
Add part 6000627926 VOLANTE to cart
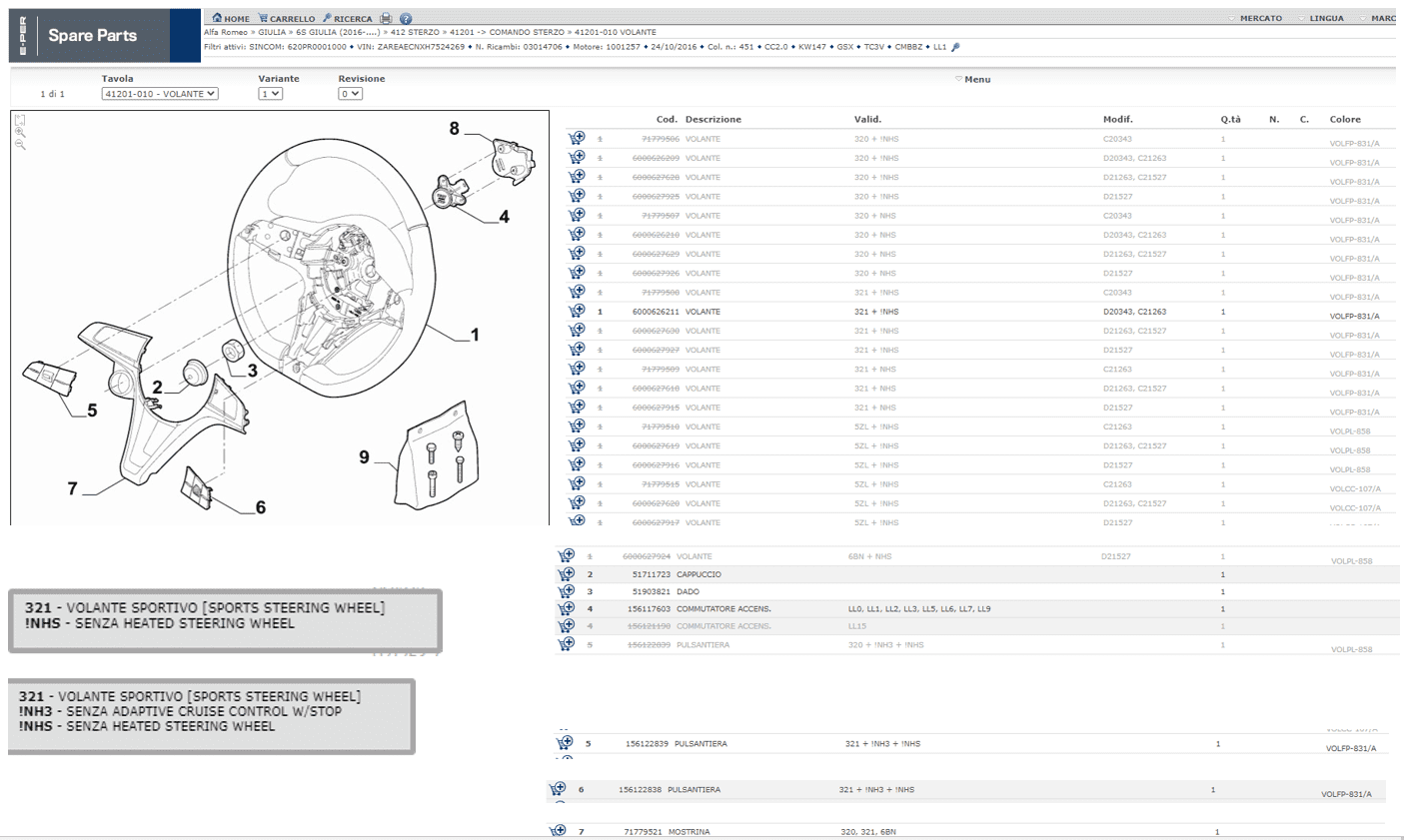[x=577, y=273]
